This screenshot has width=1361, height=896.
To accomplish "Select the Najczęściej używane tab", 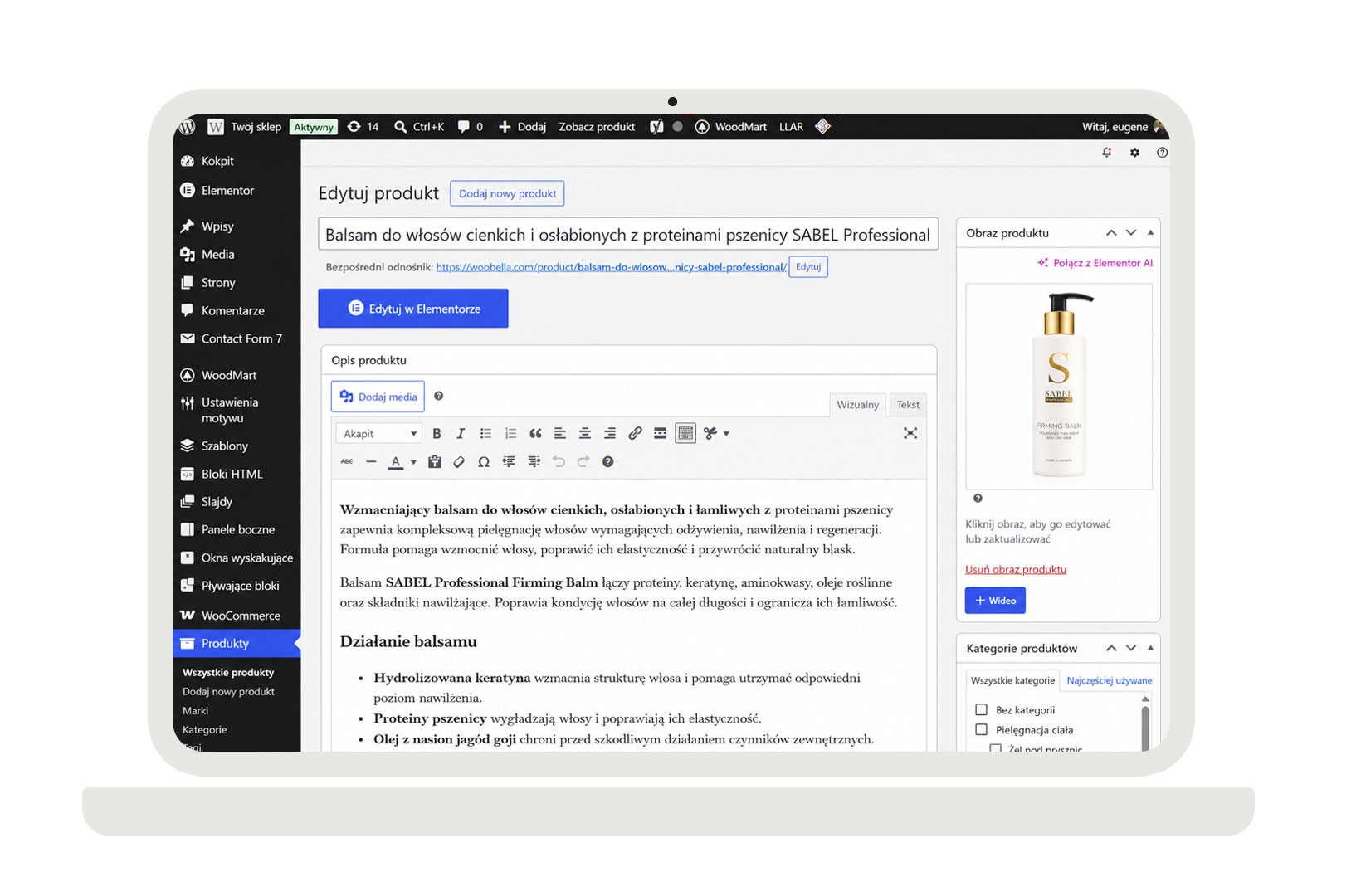I will [x=1109, y=680].
